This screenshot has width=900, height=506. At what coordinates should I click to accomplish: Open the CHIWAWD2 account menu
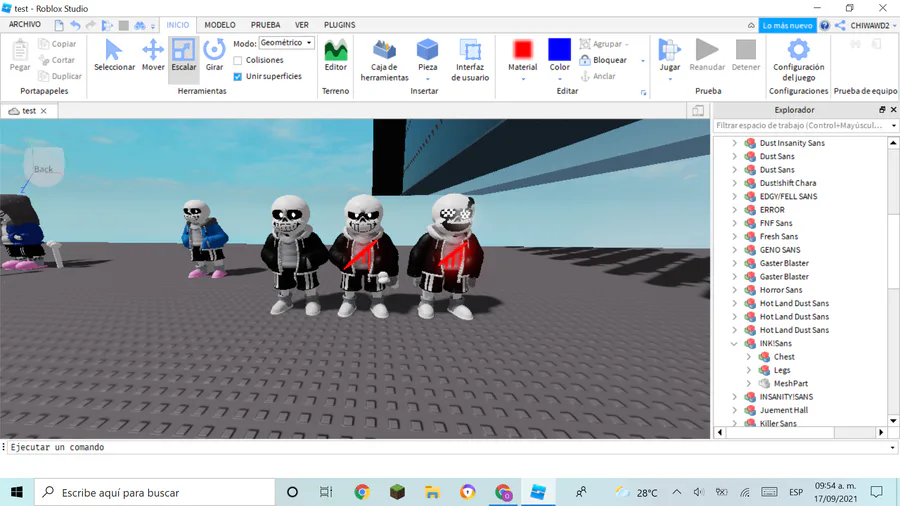coord(872,25)
